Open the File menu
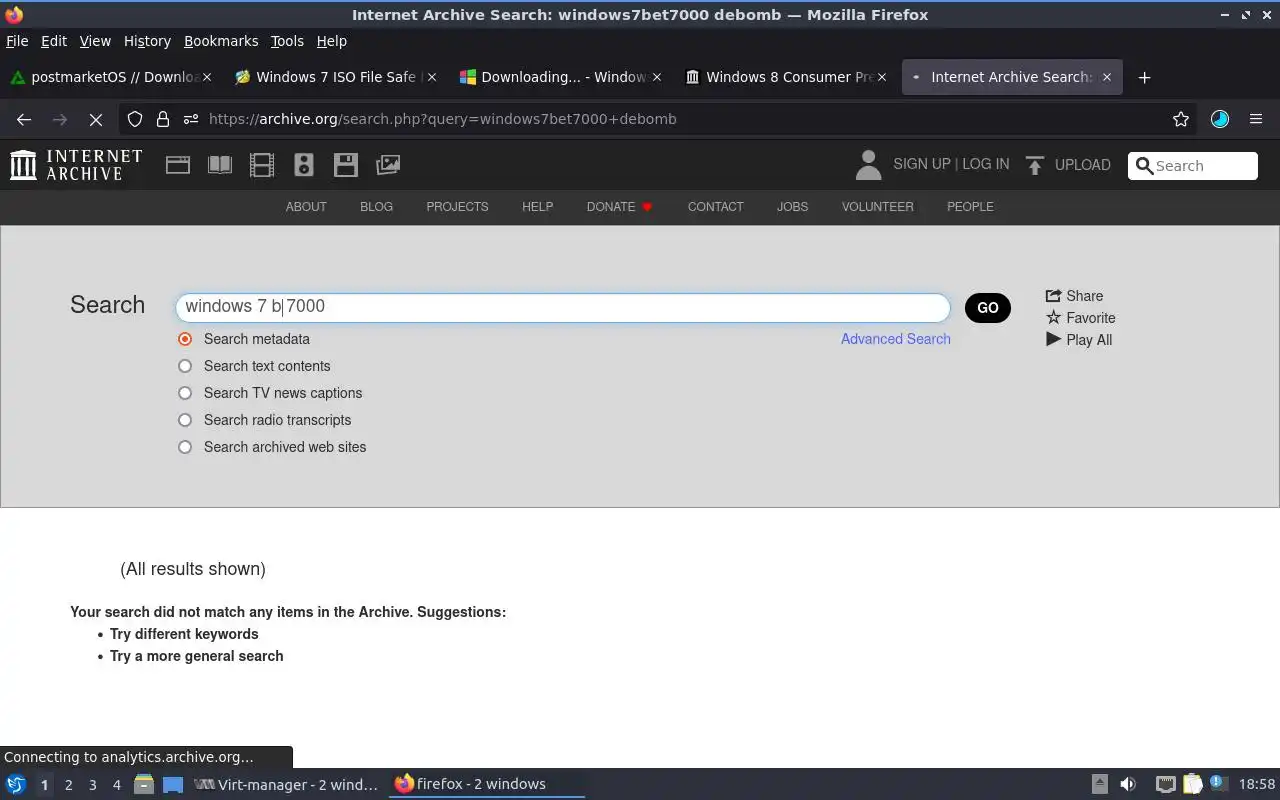The height and width of the screenshot is (800, 1280). (x=17, y=41)
